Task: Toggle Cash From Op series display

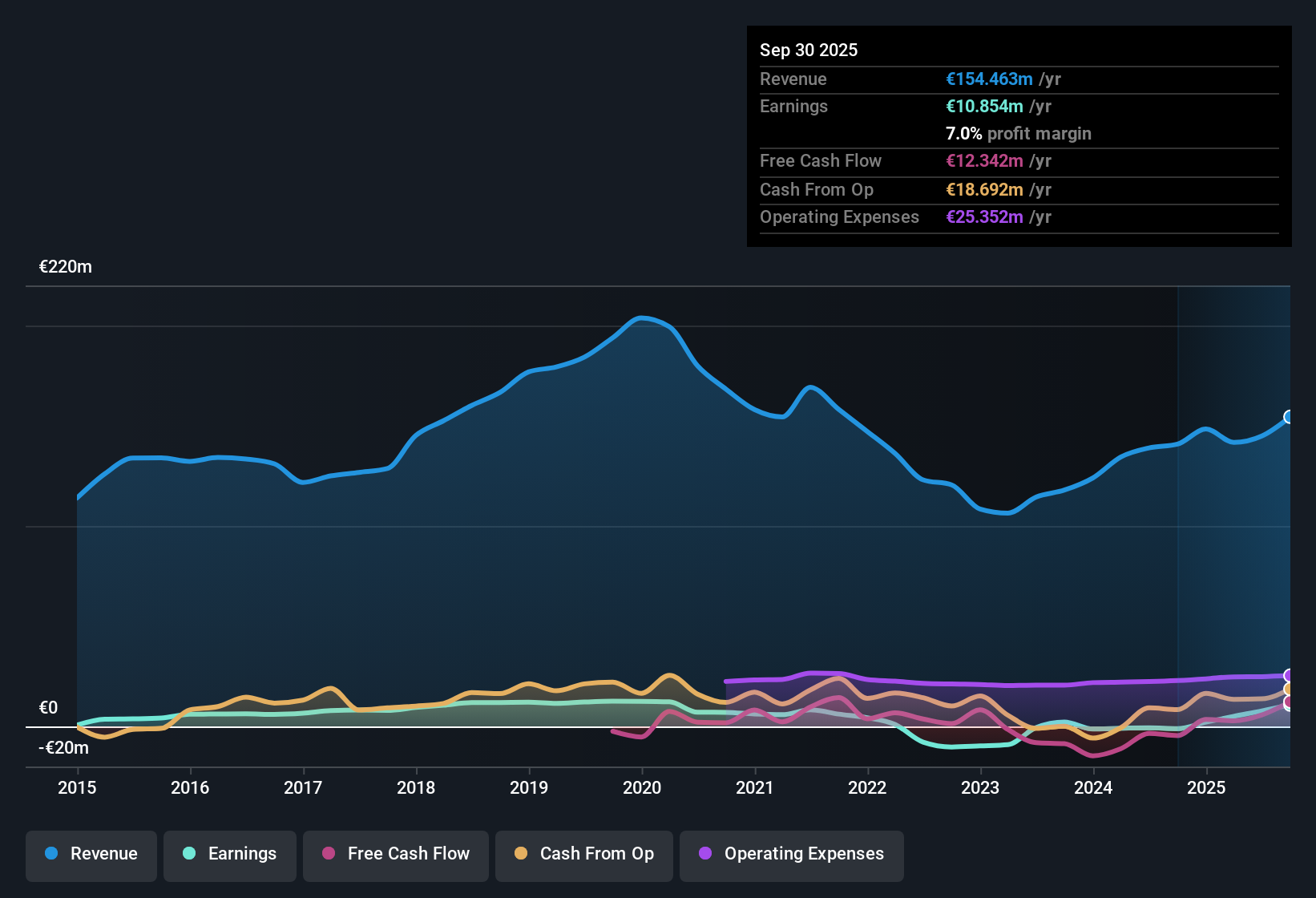Action: coord(583,855)
